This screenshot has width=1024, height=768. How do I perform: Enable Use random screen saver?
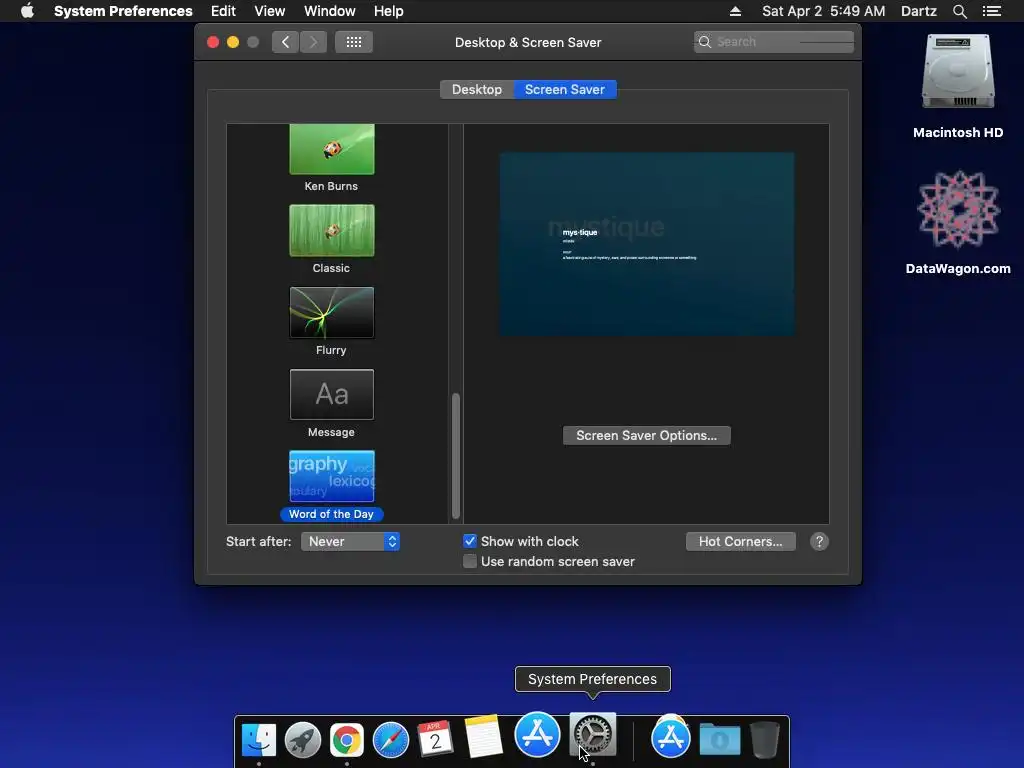click(x=470, y=561)
